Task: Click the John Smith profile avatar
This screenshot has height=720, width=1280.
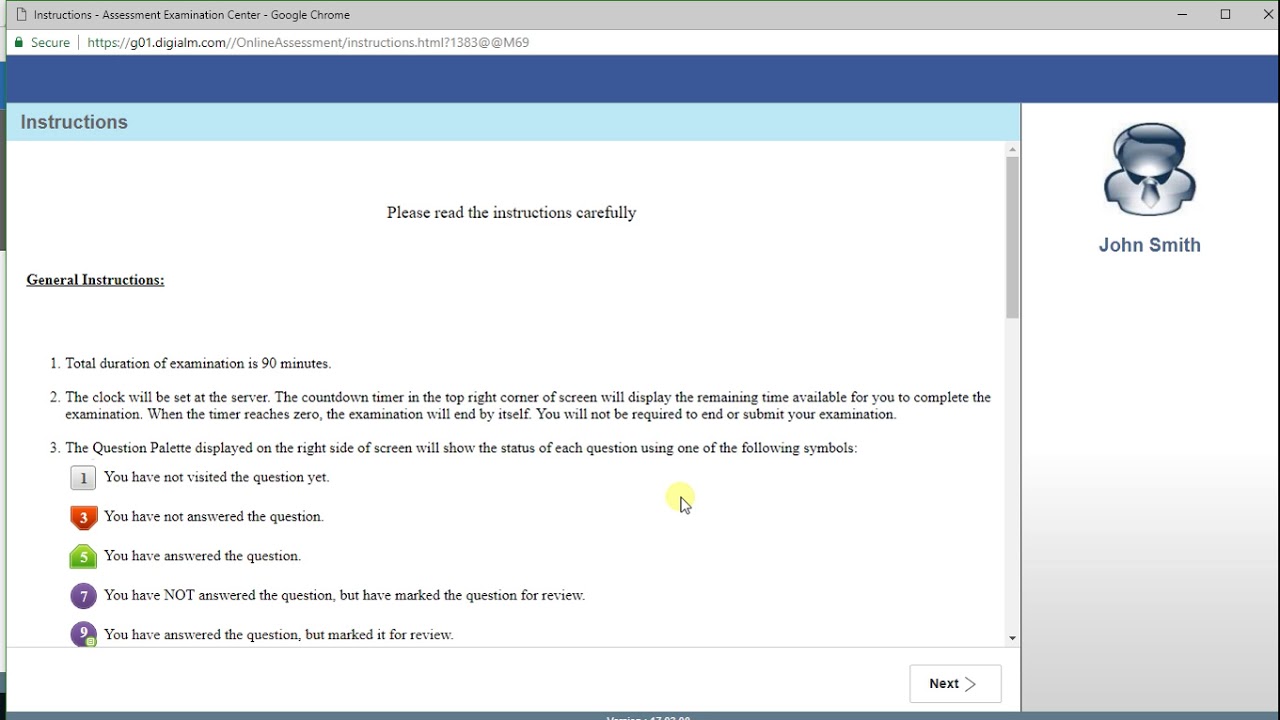Action: (x=1150, y=170)
